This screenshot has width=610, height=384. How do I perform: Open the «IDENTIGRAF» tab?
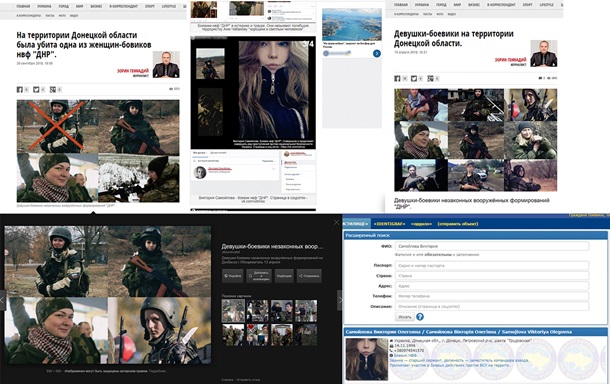pos(389,224)
